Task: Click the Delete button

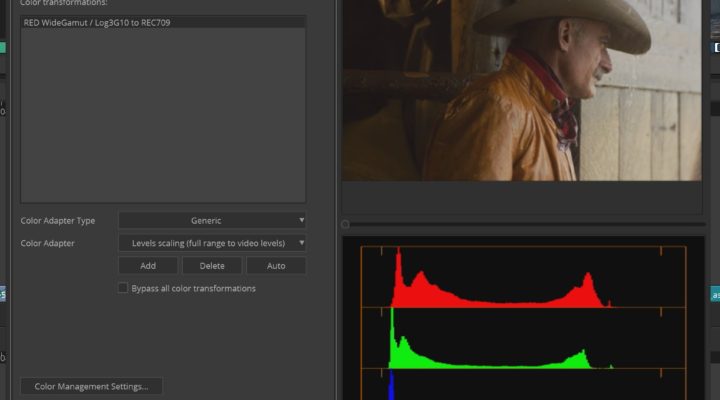Action: pyautogui.click(x=212, y=265)
